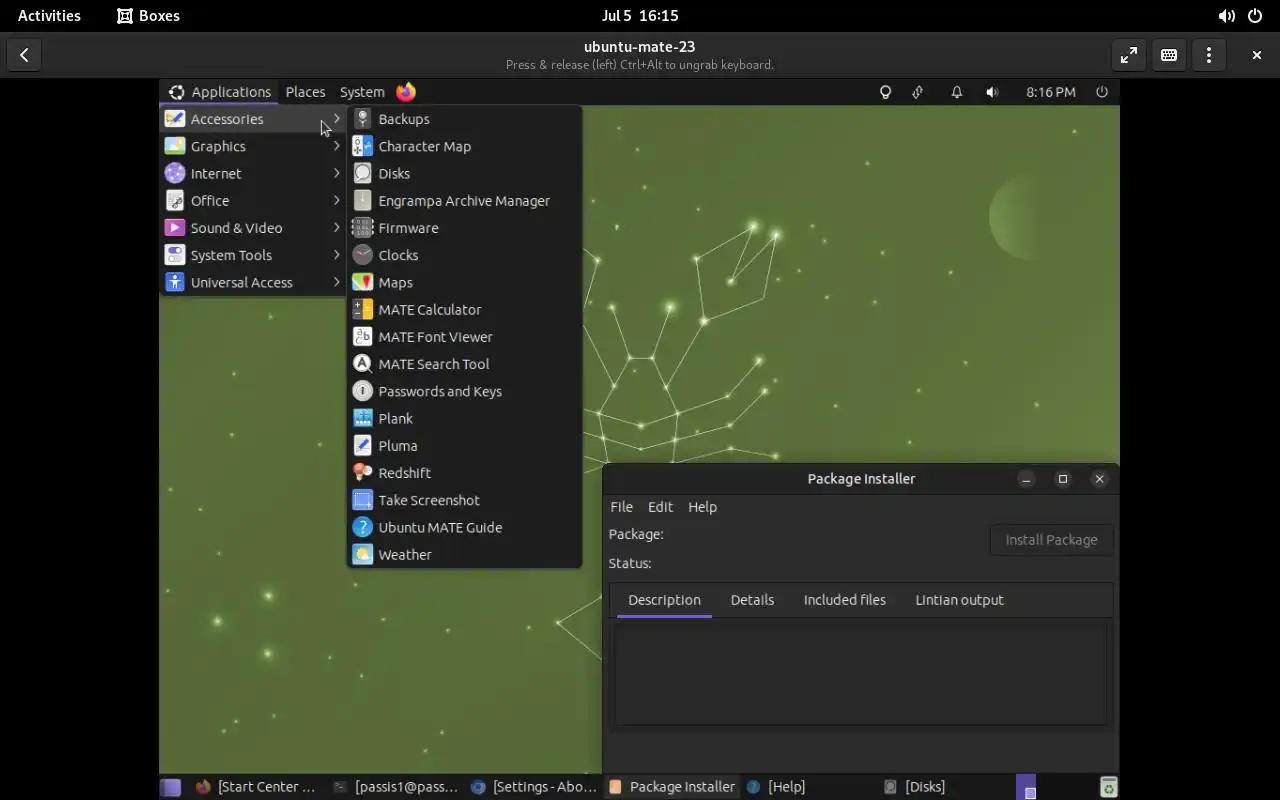Image resolution: width=1280 pixels, height=800 pixels.
Task: Open Help menu in Package Installer
Action: point(702,507)
